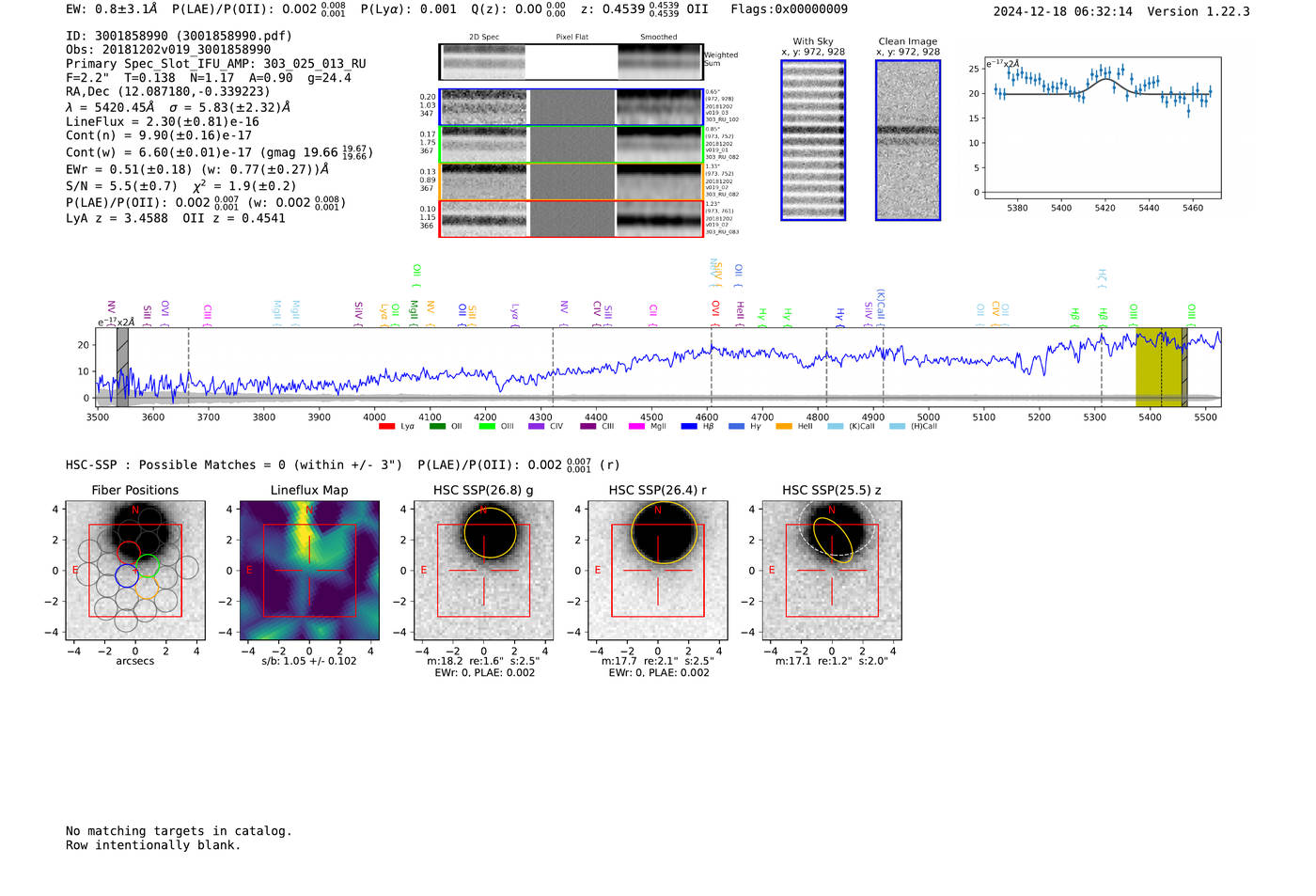The height and width of the screenshot is (896, 1316).
Task: Select the red-bordered 2D spectrum row
Action: 571,218
